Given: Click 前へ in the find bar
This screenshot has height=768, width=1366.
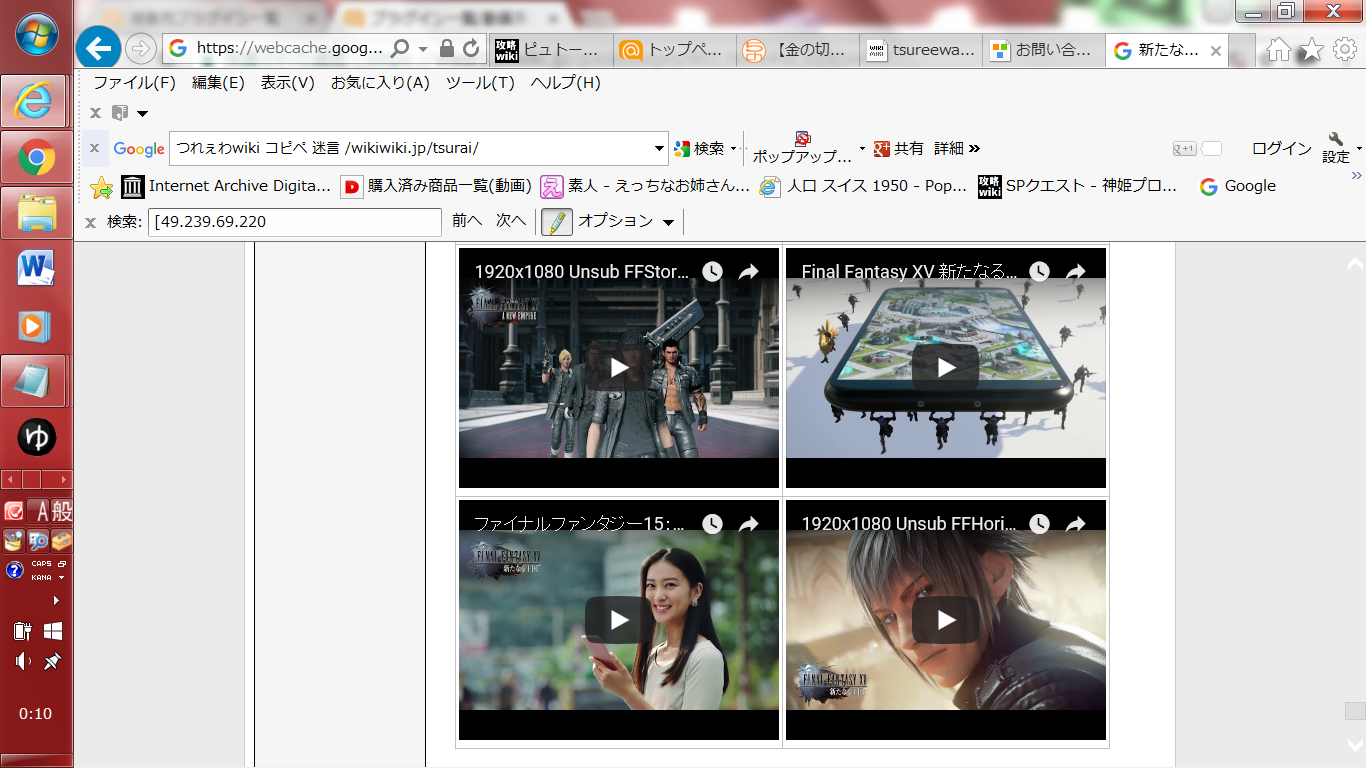Looking at the screenshot, I should point(467,221).
